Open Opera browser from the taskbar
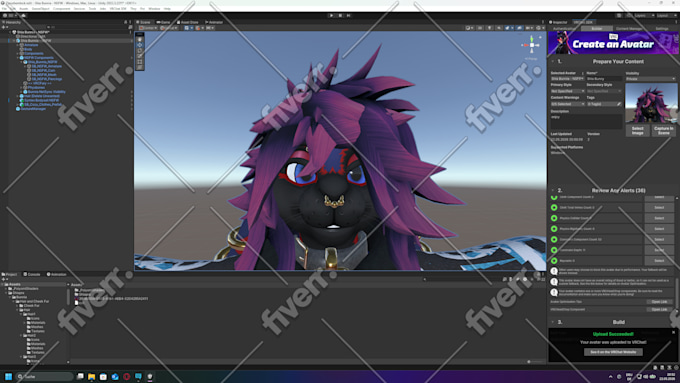 click(127, 376)
